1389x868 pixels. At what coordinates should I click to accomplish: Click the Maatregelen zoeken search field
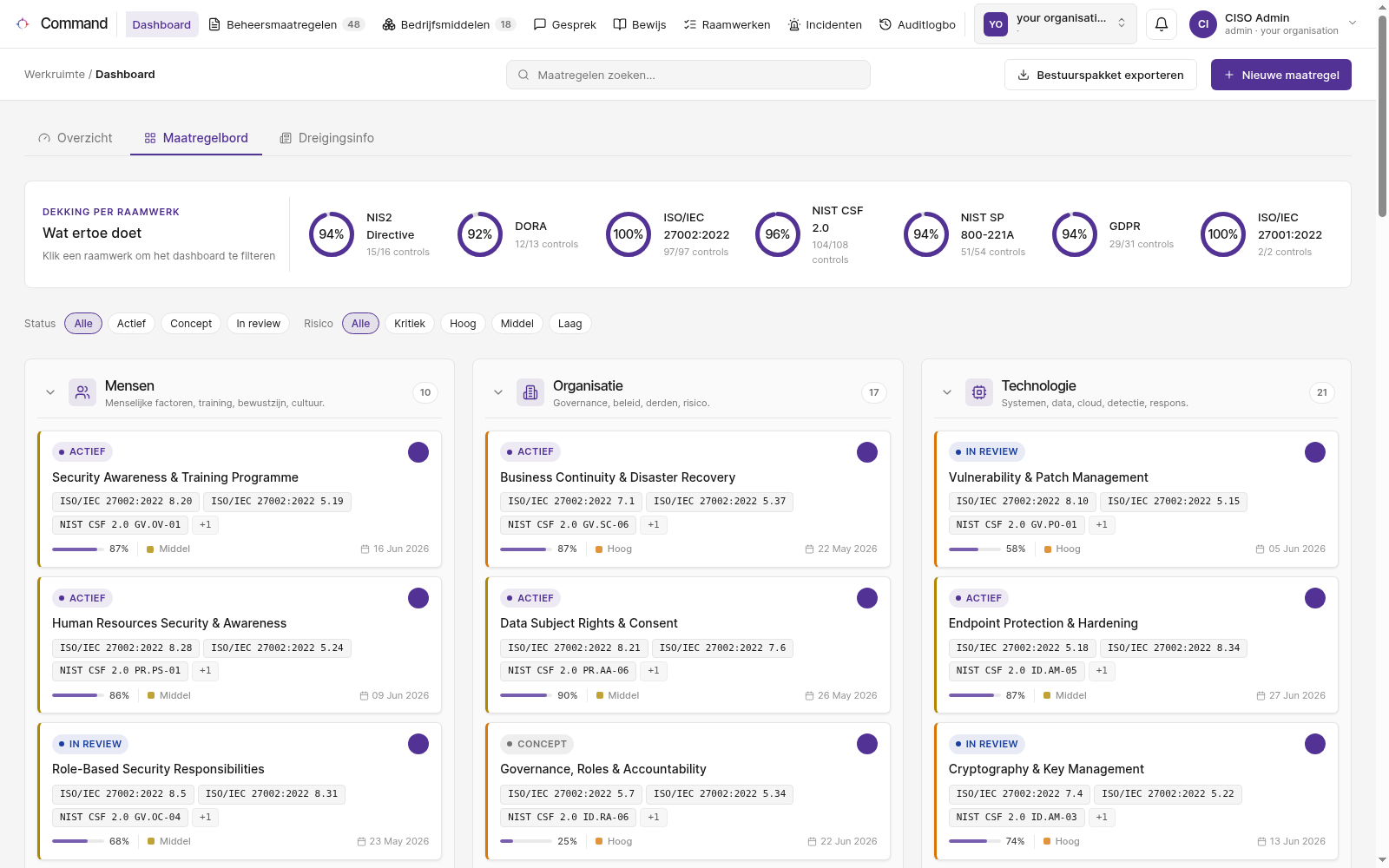point(688,75)
